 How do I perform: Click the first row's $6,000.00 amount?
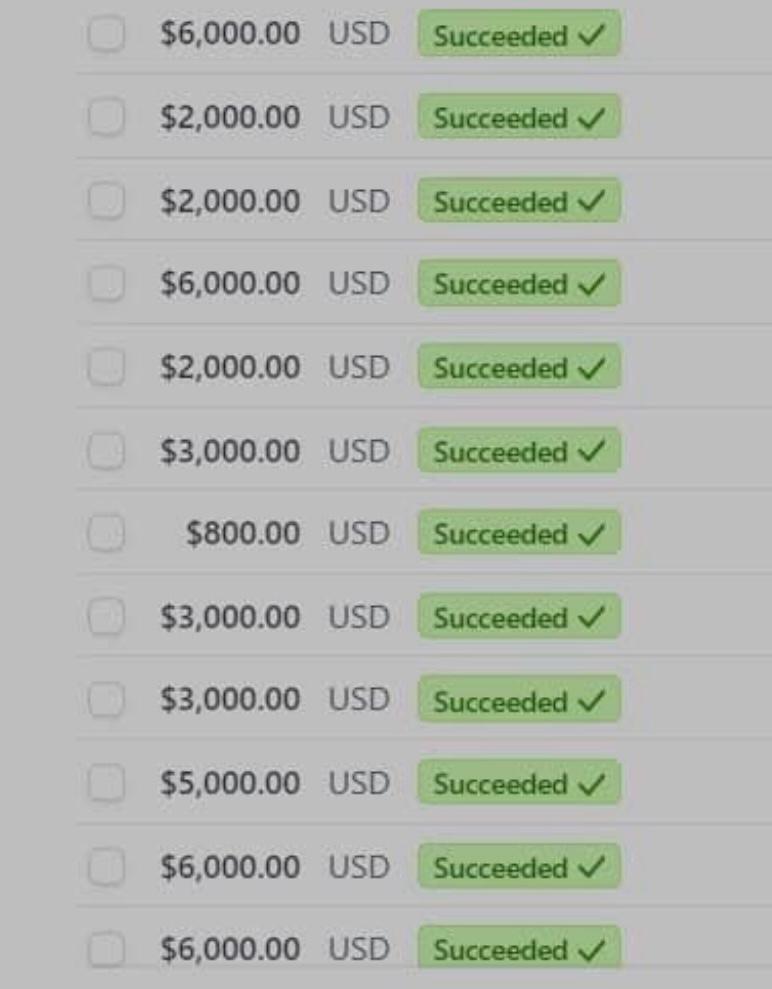click(x=230, y=34)
